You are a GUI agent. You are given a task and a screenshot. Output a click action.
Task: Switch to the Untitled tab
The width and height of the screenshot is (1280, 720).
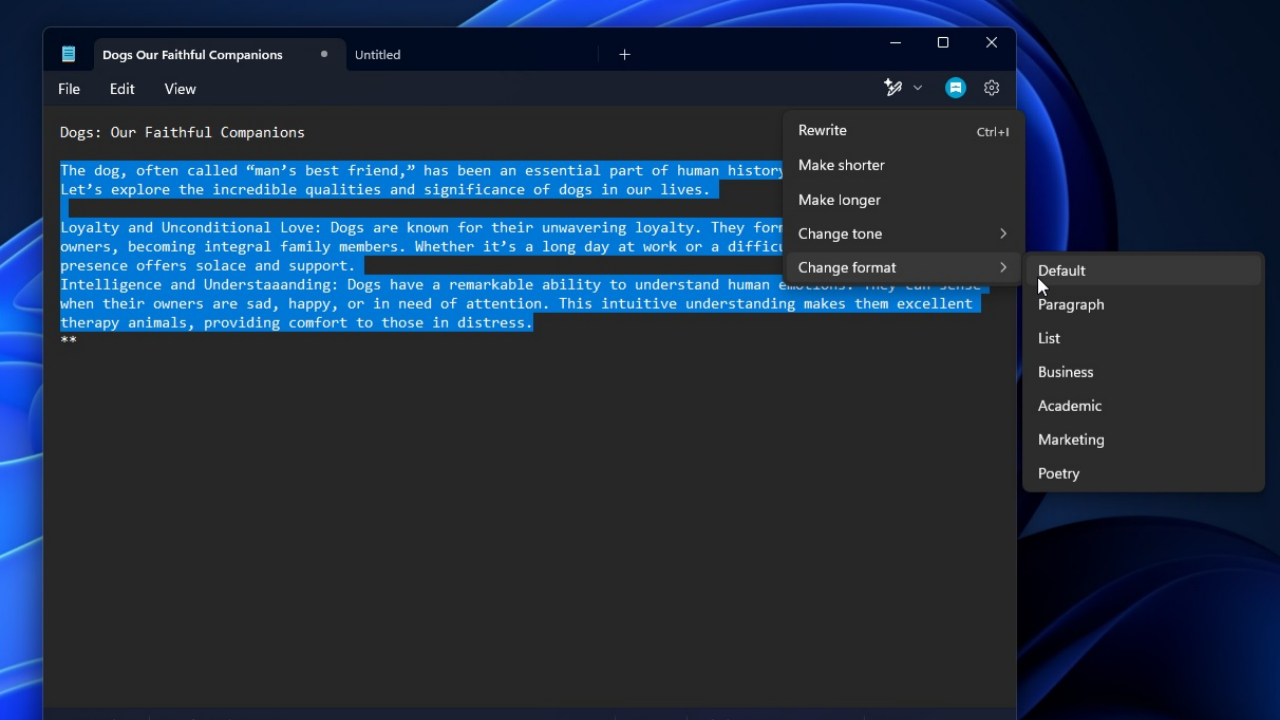[x=378, y=55]
